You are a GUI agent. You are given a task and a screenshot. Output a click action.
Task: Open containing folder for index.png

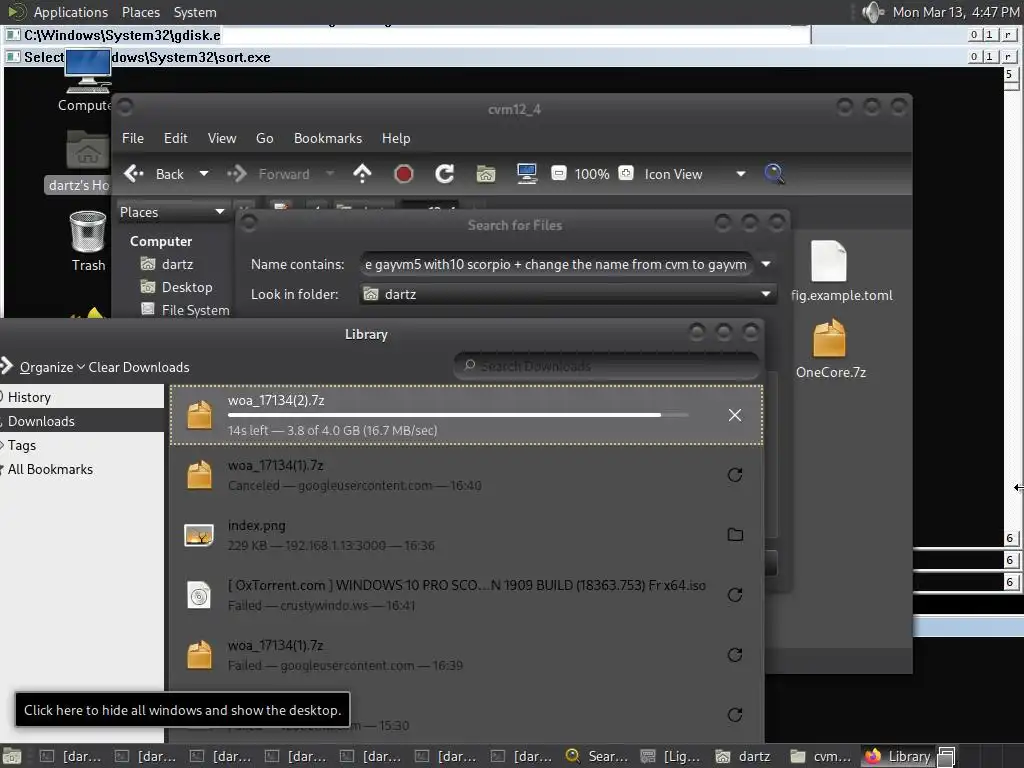click(735, 535)
